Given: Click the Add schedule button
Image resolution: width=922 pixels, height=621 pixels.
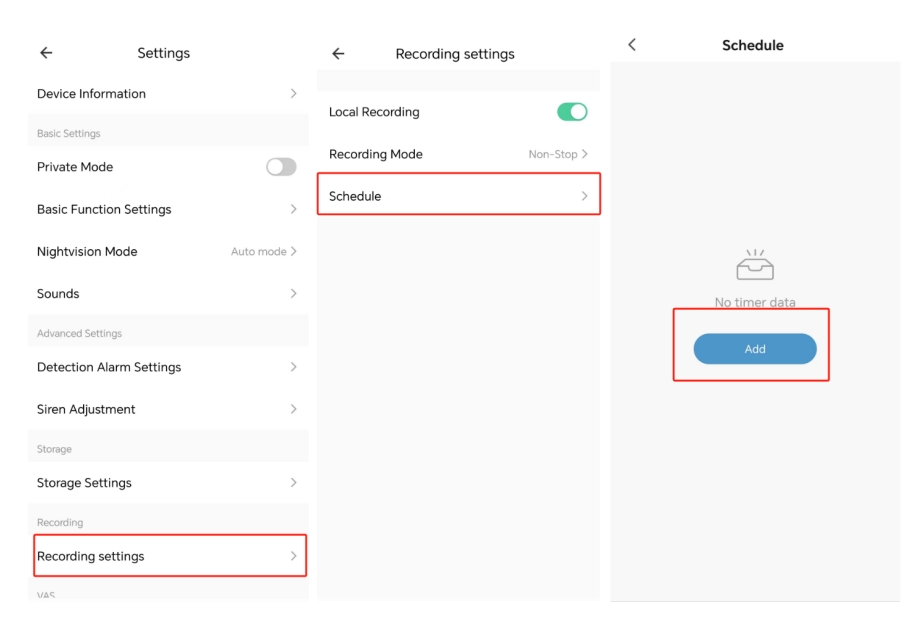Looking at the screenshot, I should click(755, 349).
